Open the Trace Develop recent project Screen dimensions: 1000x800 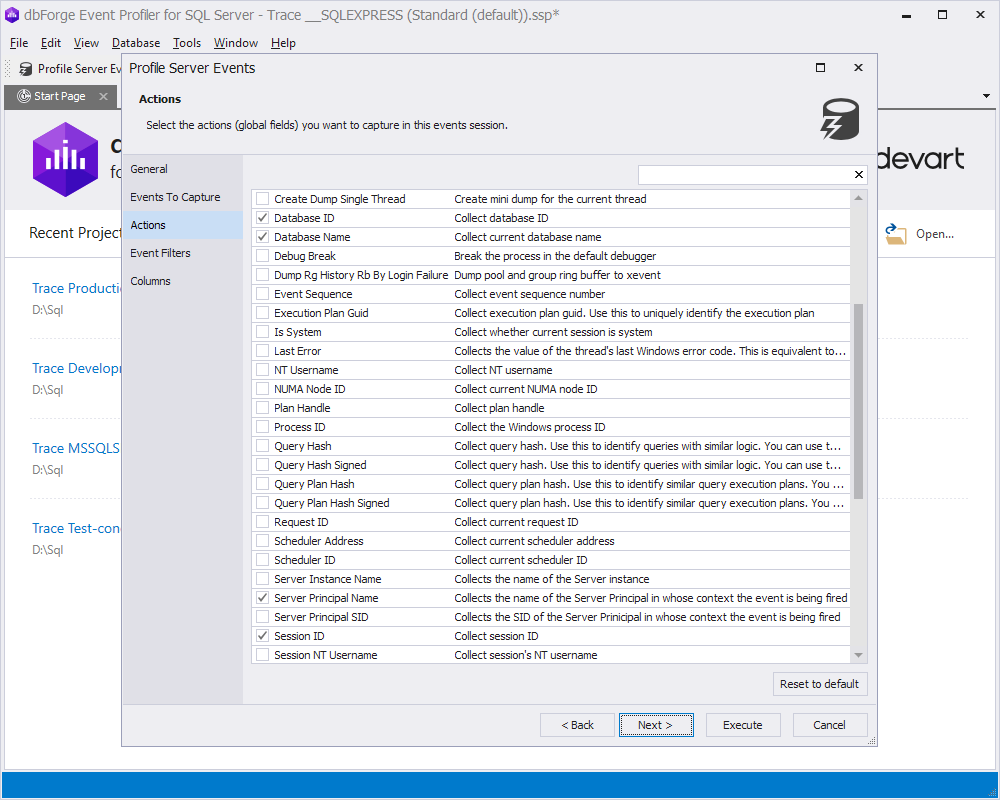(x=76, y=368)
